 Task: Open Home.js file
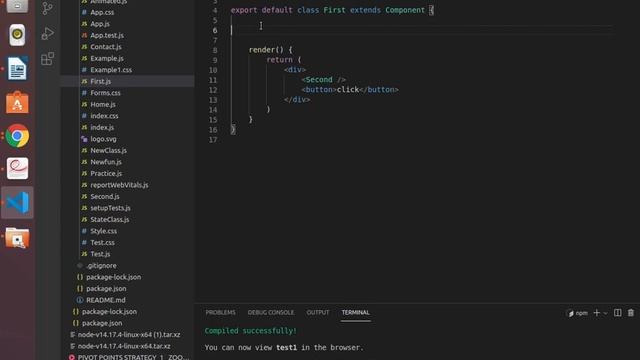click(x=102, y=104)
